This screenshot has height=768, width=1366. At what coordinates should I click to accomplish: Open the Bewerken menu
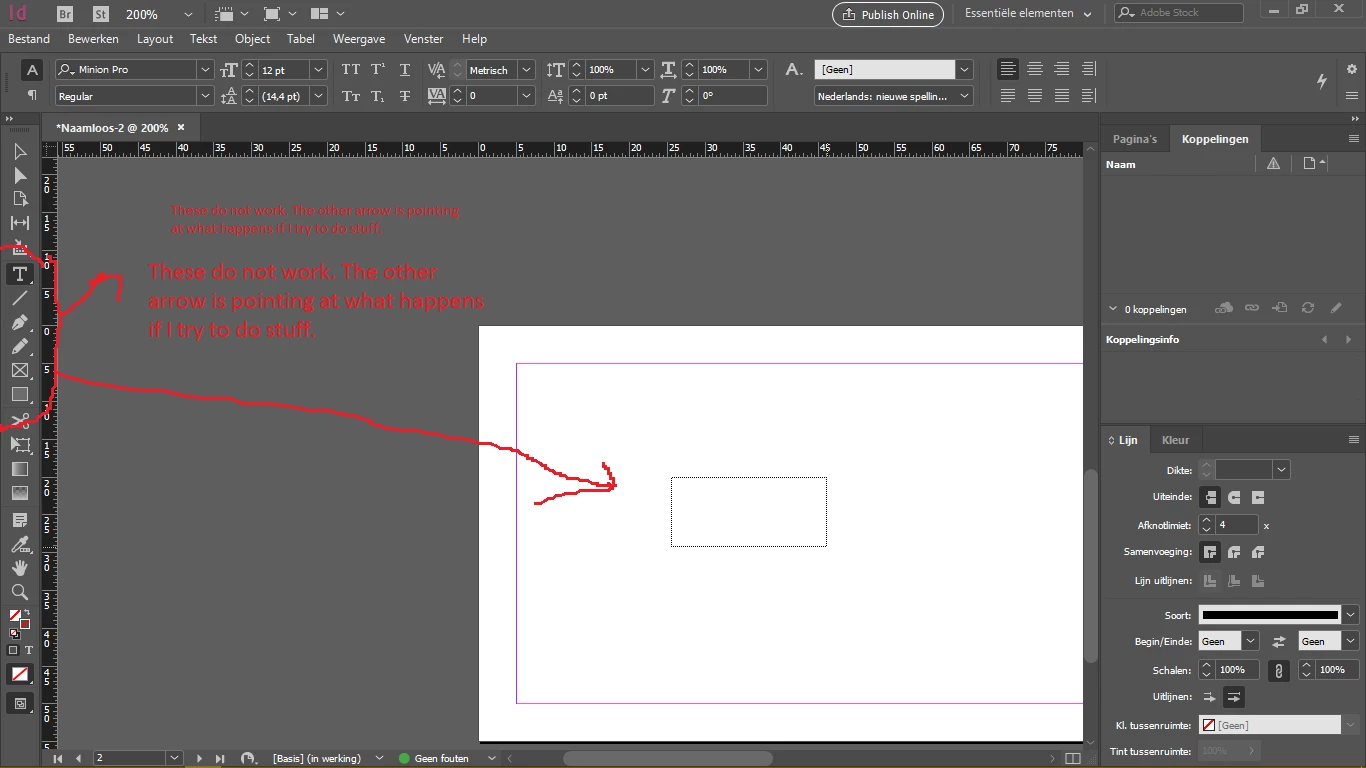pyautogui.click(x=93, y=39)
